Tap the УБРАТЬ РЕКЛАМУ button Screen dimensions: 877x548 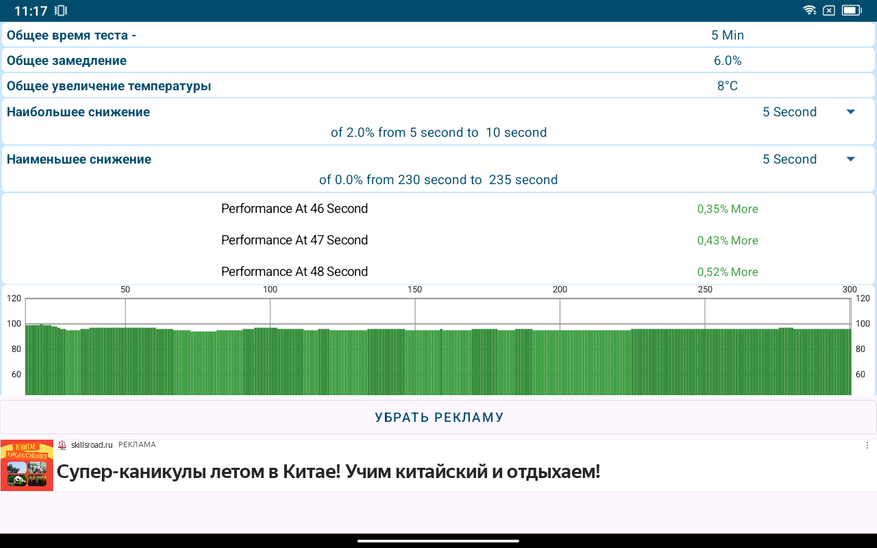tap(438, 417)
